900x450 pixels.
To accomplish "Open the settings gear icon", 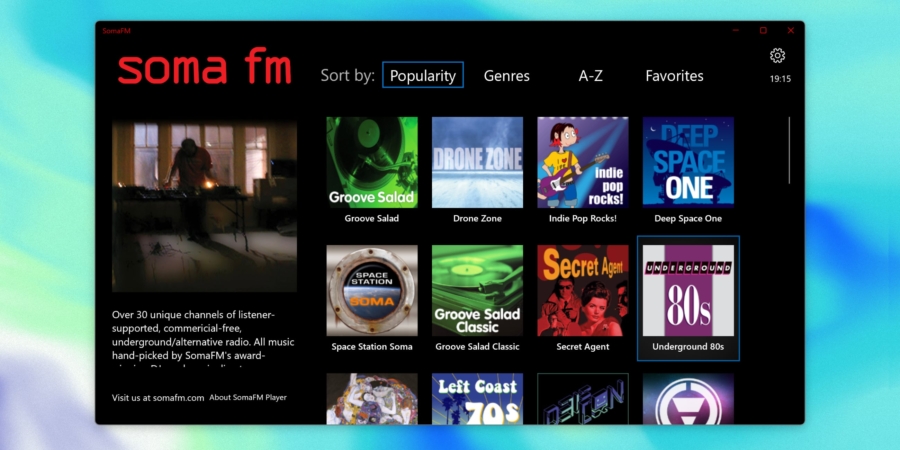I will coord(777,56).
